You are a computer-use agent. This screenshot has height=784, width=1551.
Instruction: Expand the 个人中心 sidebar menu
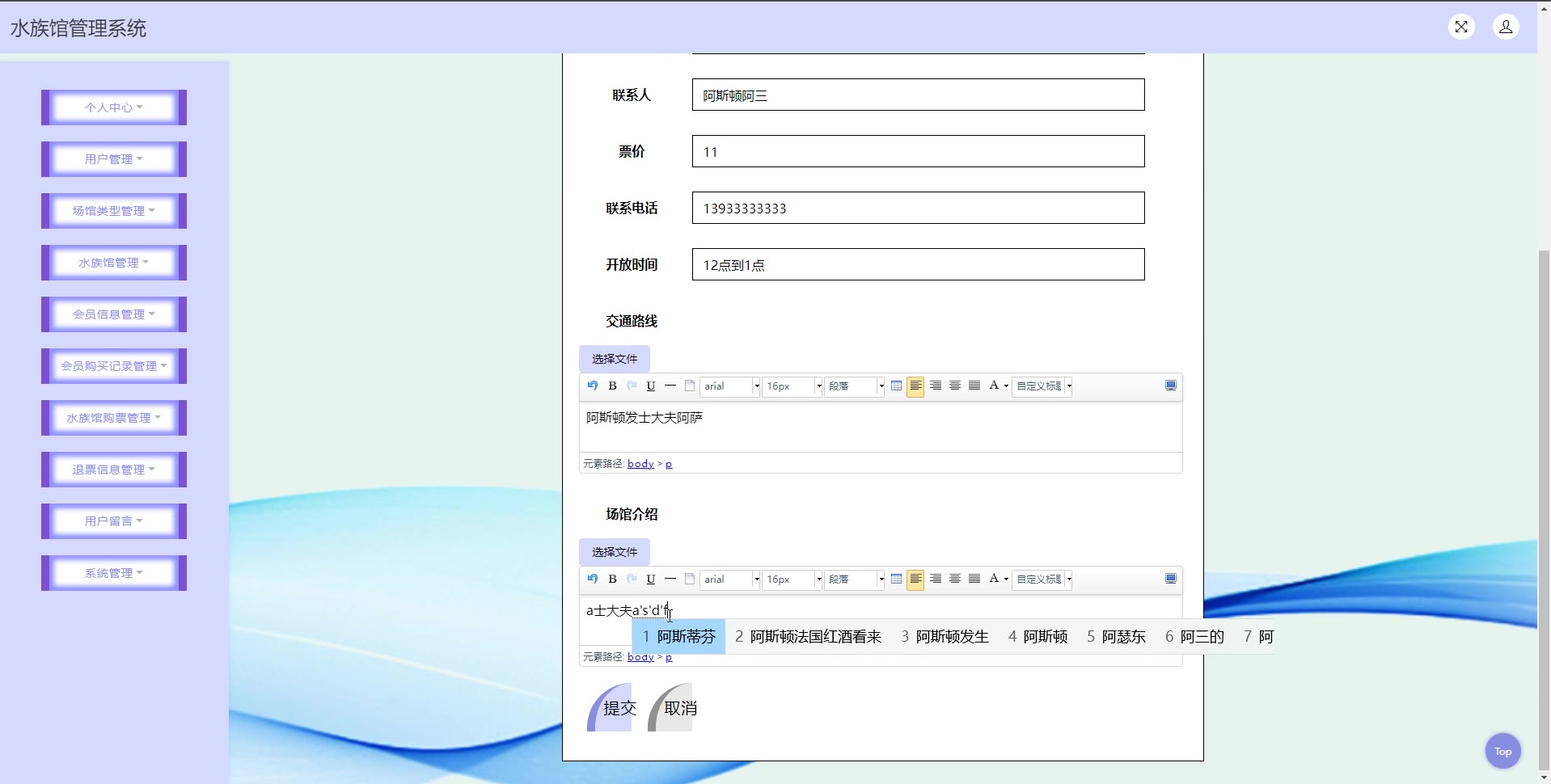coord(114,107)
